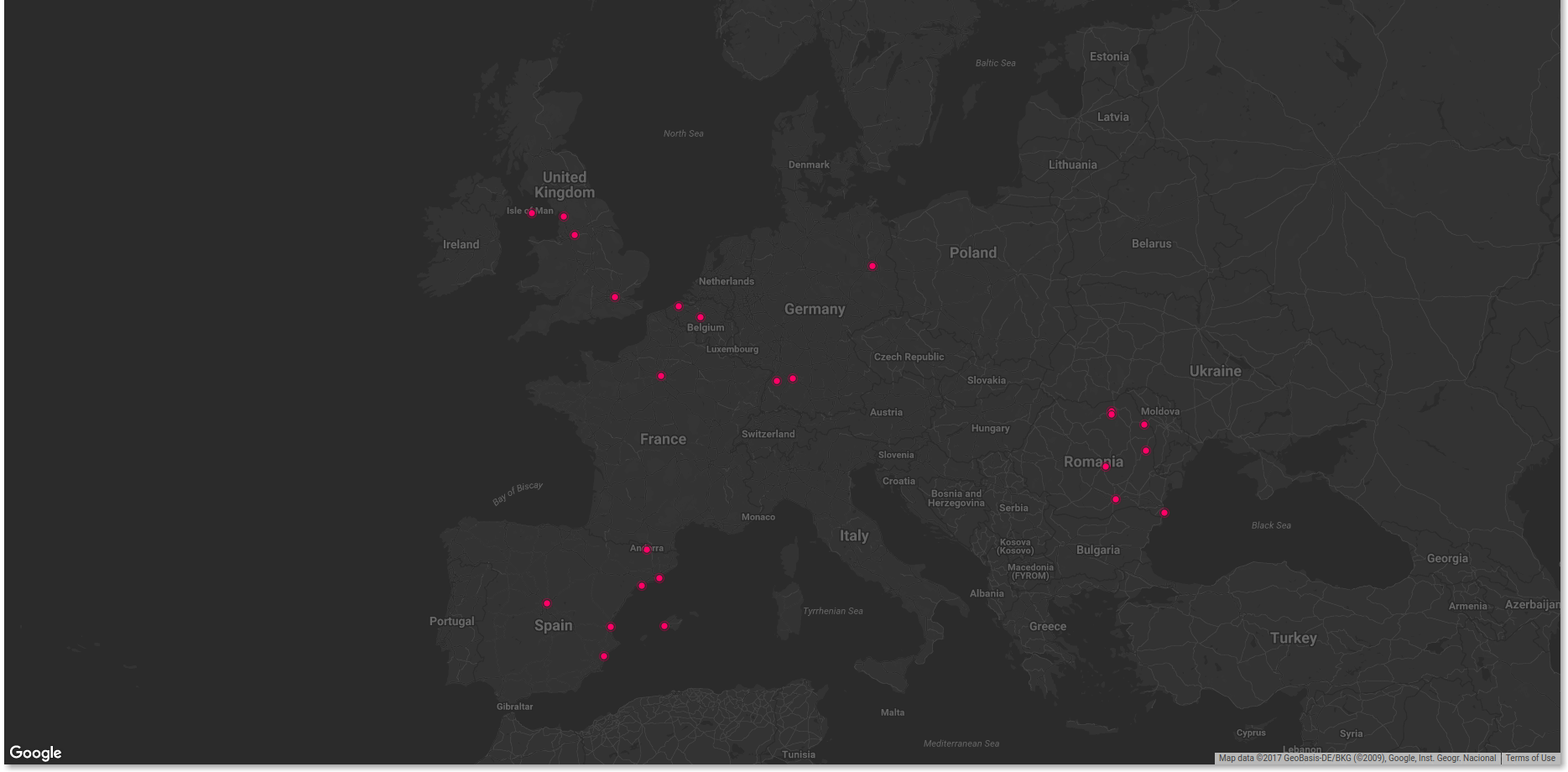The width and height of the screenshot is (1568, 772).
Task: Click the Germany country label
Action: [x=815, y=309]
